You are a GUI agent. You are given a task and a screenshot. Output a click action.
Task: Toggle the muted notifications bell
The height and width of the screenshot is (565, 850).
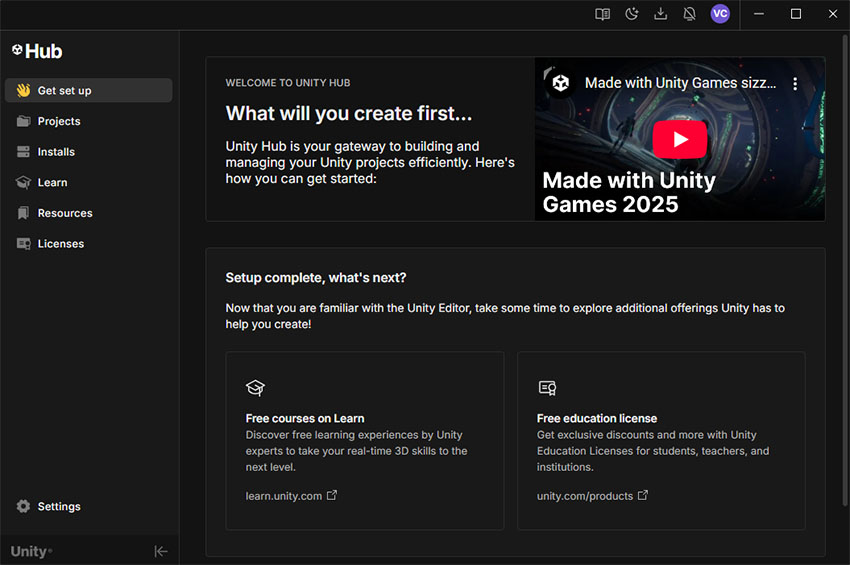coord(689,14)
